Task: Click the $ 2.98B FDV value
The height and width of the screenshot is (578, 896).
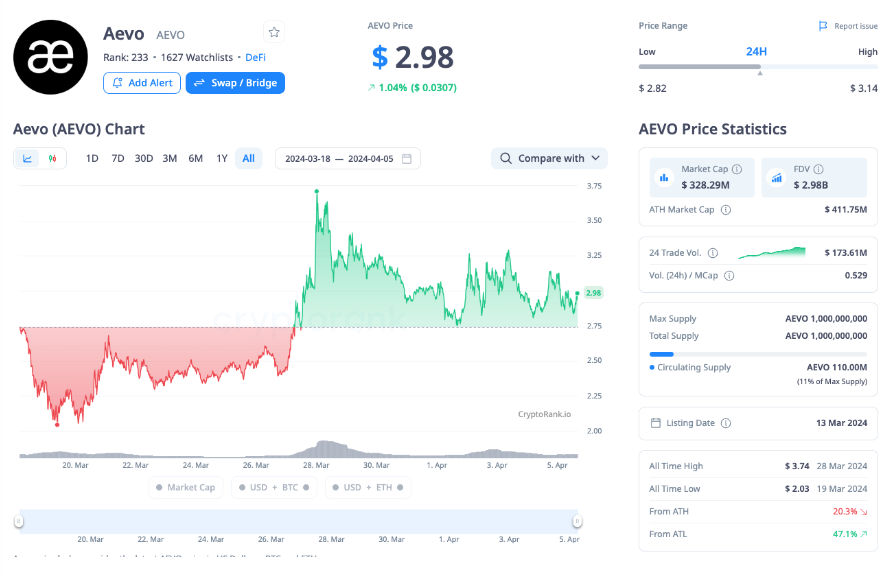Action: click(810, 185)
